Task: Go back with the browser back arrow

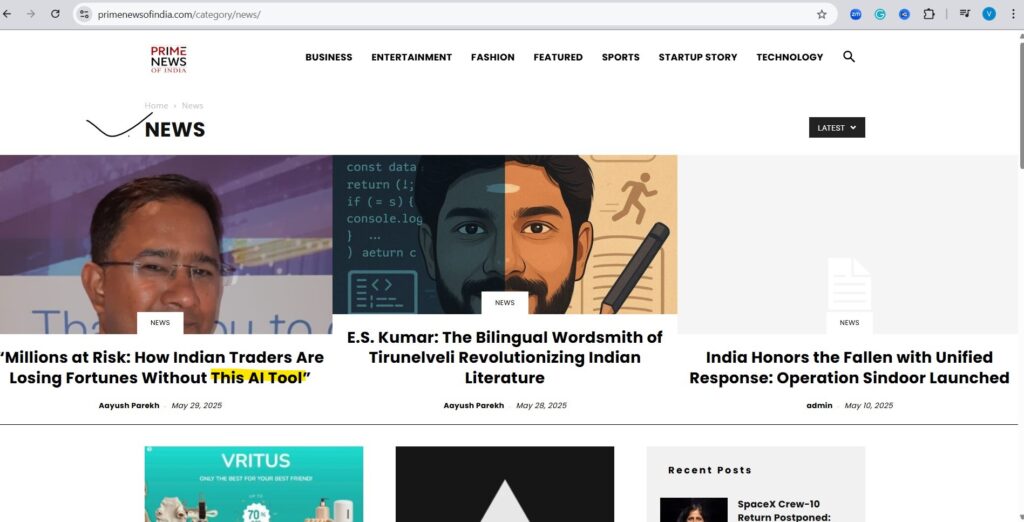Action: (7, 14)
